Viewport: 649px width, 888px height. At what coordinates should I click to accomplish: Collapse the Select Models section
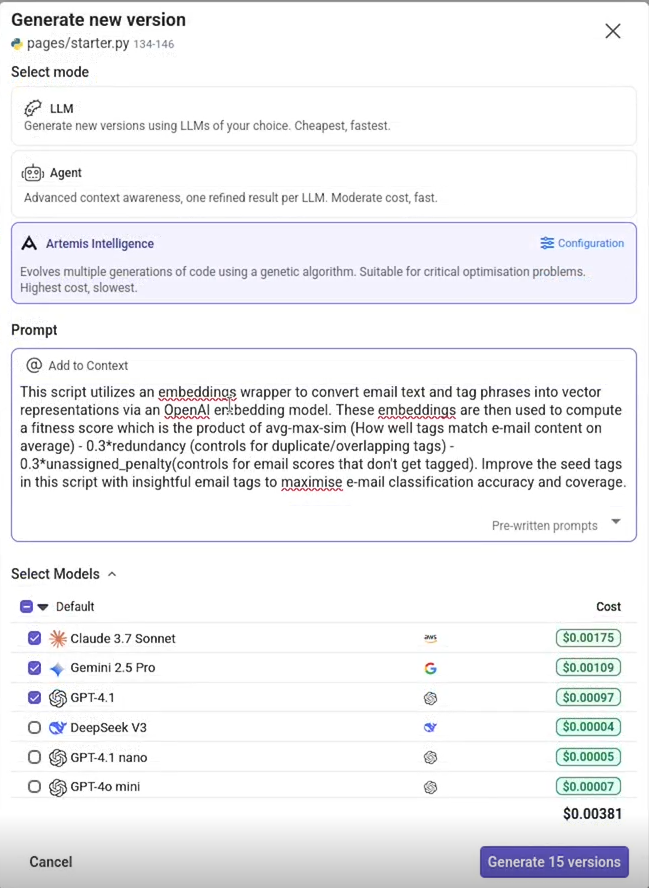pos(112,574)
